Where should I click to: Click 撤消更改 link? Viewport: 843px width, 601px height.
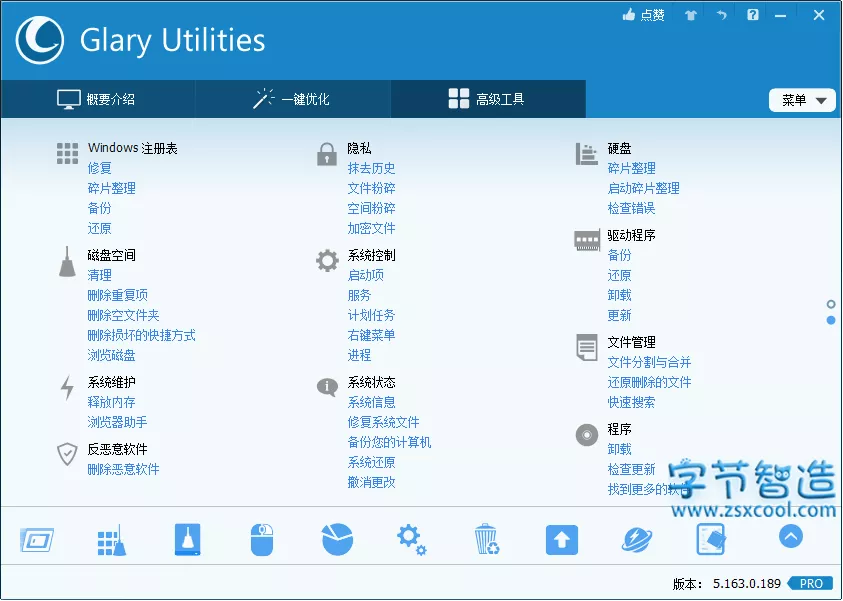(x=371, y=482)
